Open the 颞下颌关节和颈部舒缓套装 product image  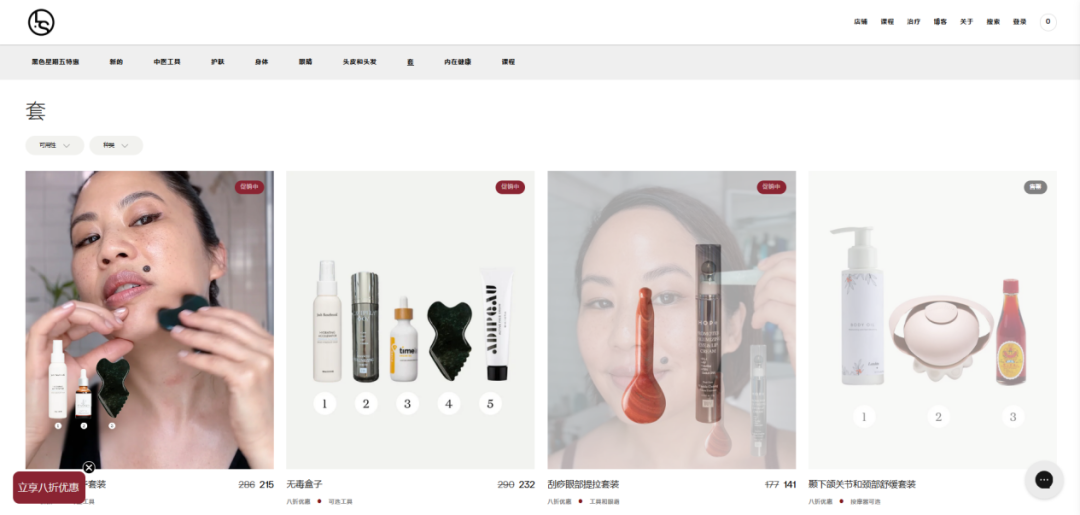(x=933, y=319)
